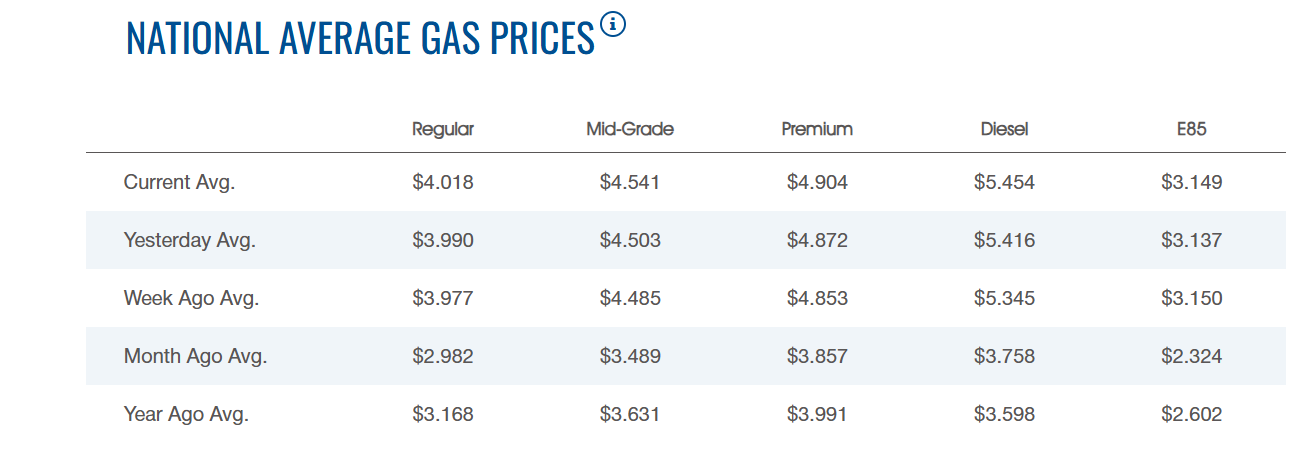Click the Current Avg. row label
Screen dimensions: 1289x450
click(x=179, y=183)
